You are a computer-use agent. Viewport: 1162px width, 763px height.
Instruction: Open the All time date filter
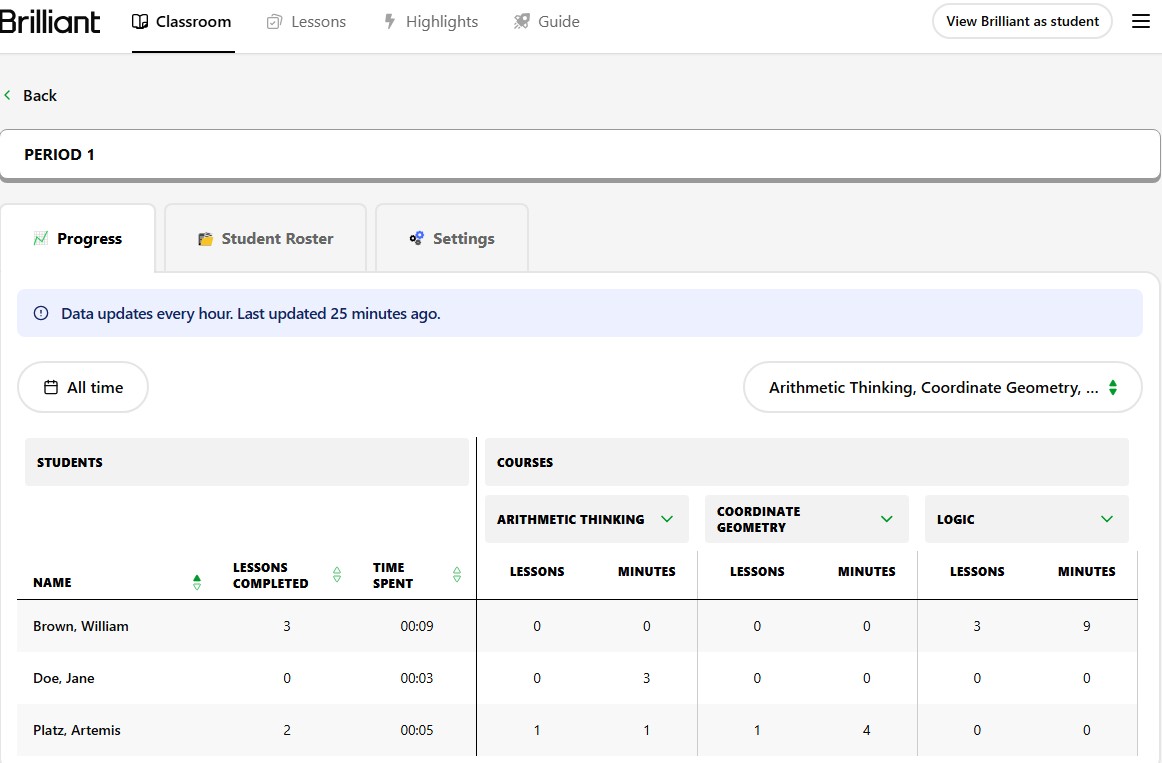83,387
